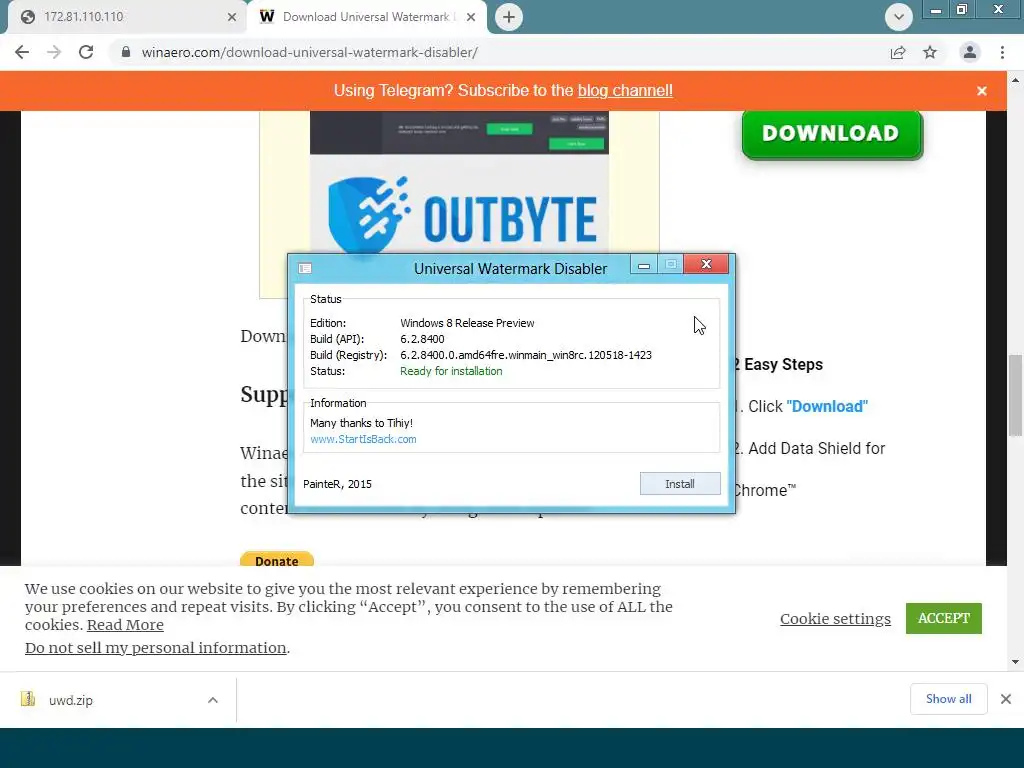Click the Ready for installation status text
The height and width of the screenshot is (768, 1024).
(451, 371)
